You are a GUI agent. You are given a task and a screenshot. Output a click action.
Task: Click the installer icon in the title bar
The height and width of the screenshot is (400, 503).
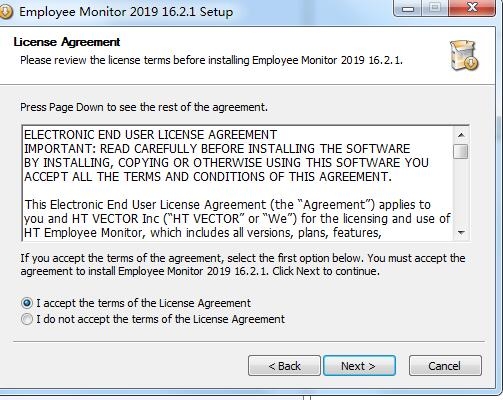(x=5, y=11)
